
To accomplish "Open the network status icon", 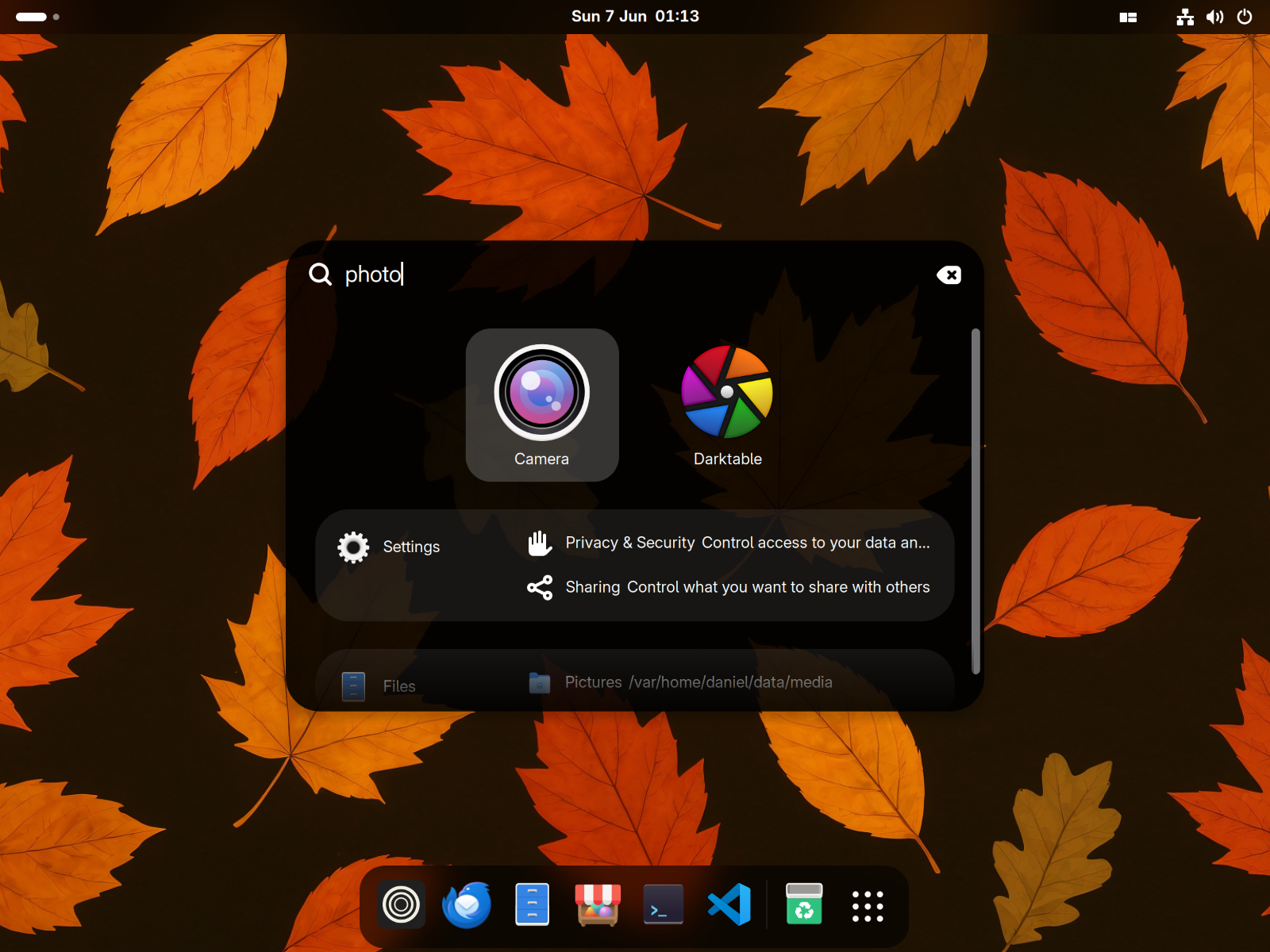I will click(1185, 17).
